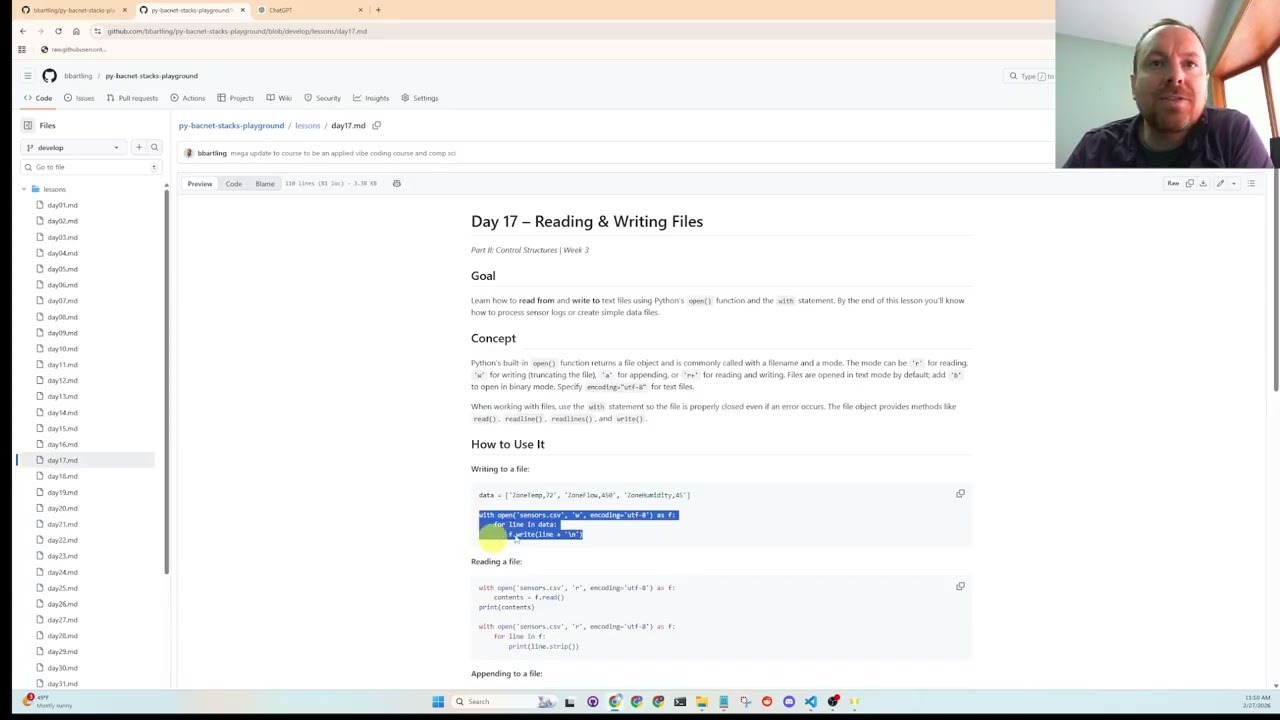This screenshot has height=720, width=1280.
Task: Click the GitHub search box
Action: point(1031,76)
